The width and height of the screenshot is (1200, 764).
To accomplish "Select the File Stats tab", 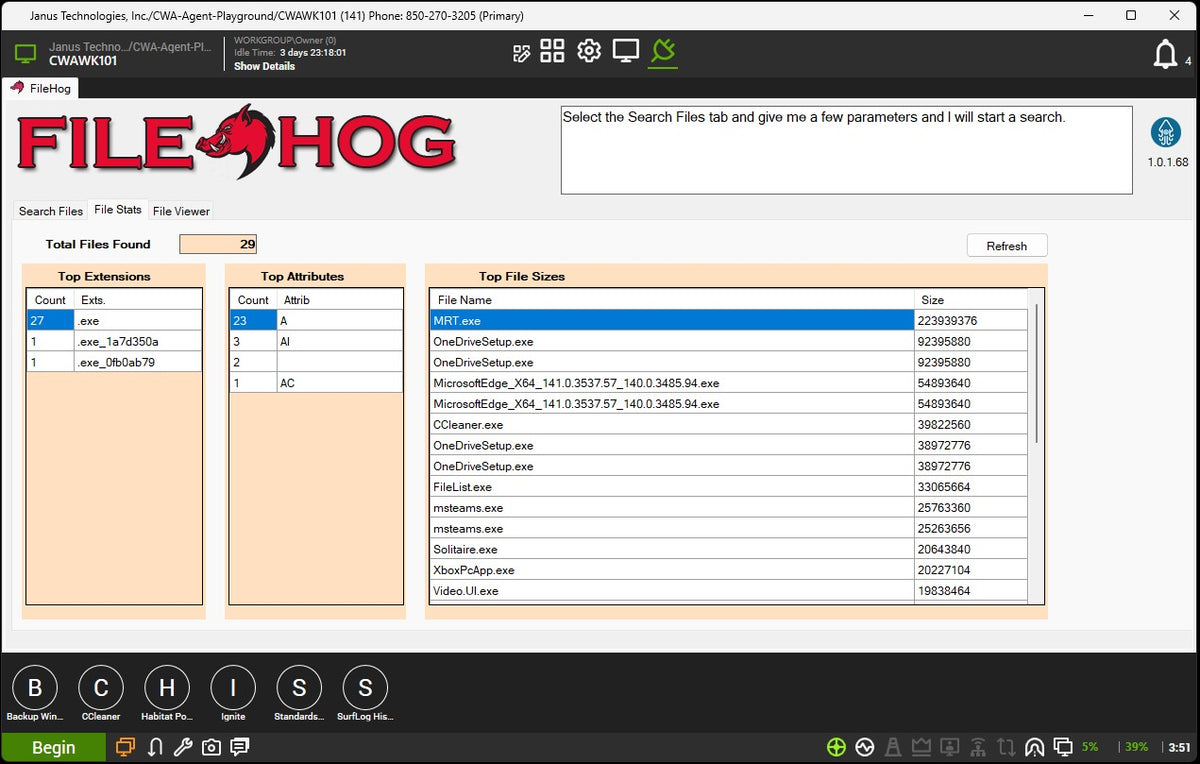I will 118,210.
